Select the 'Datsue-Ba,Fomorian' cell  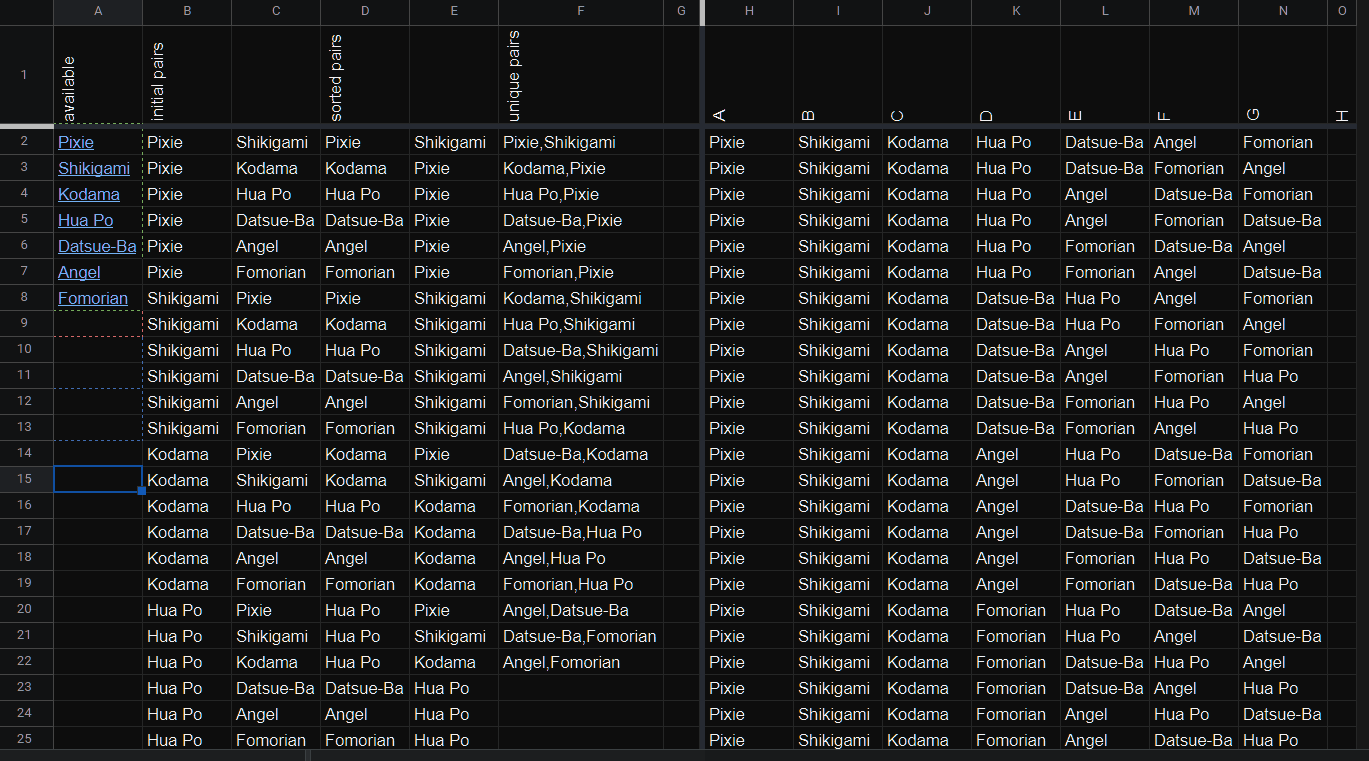pos(581,636)
